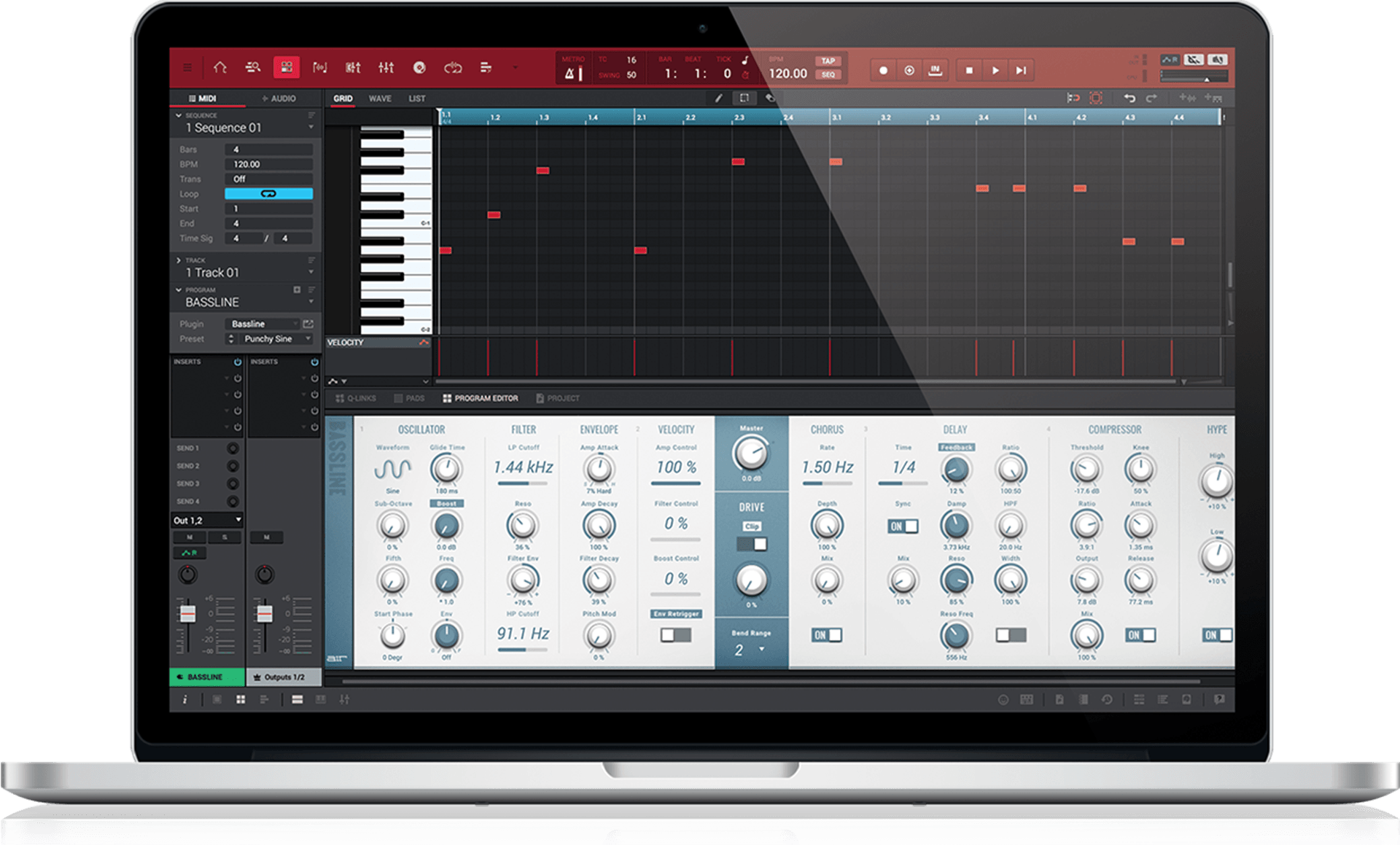
Task: Open the channel mixer icon
Action: pyautogui.click(x=386, y=68)
